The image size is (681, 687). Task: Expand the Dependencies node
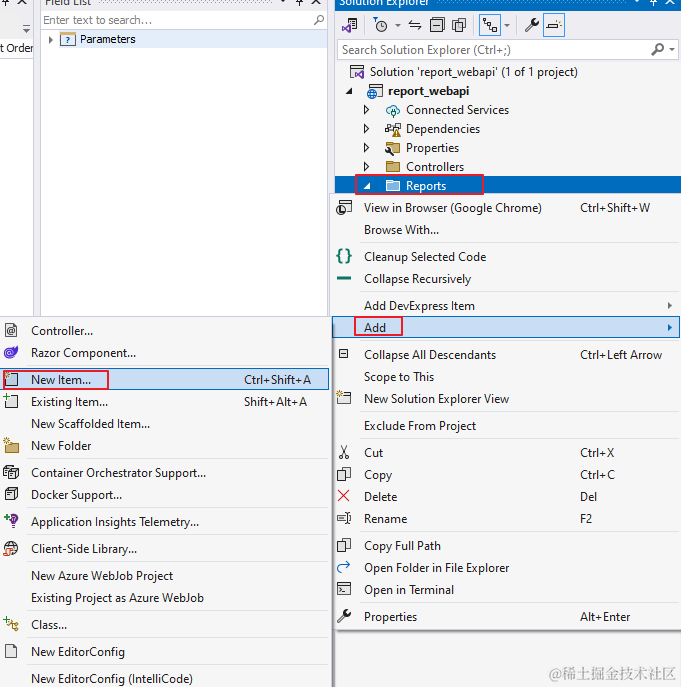[x=366, y=129]
